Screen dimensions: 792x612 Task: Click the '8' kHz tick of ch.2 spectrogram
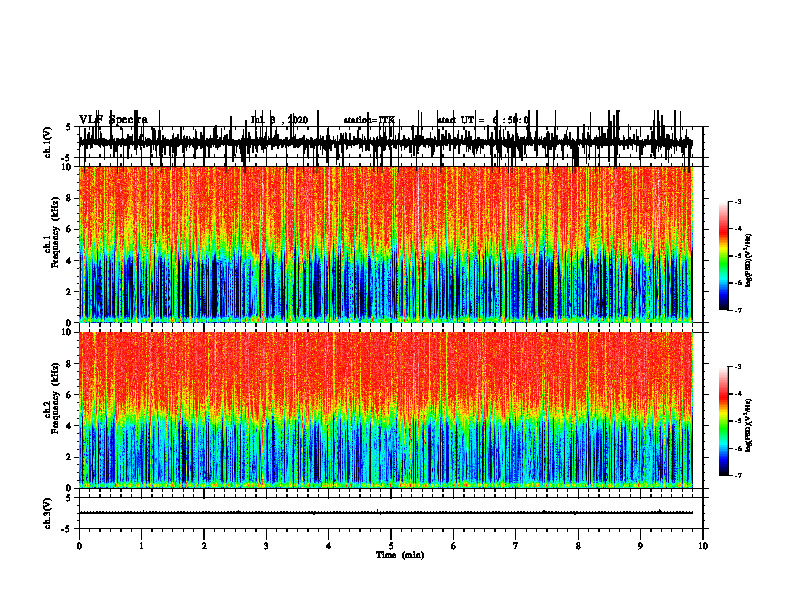coord(70,364)
